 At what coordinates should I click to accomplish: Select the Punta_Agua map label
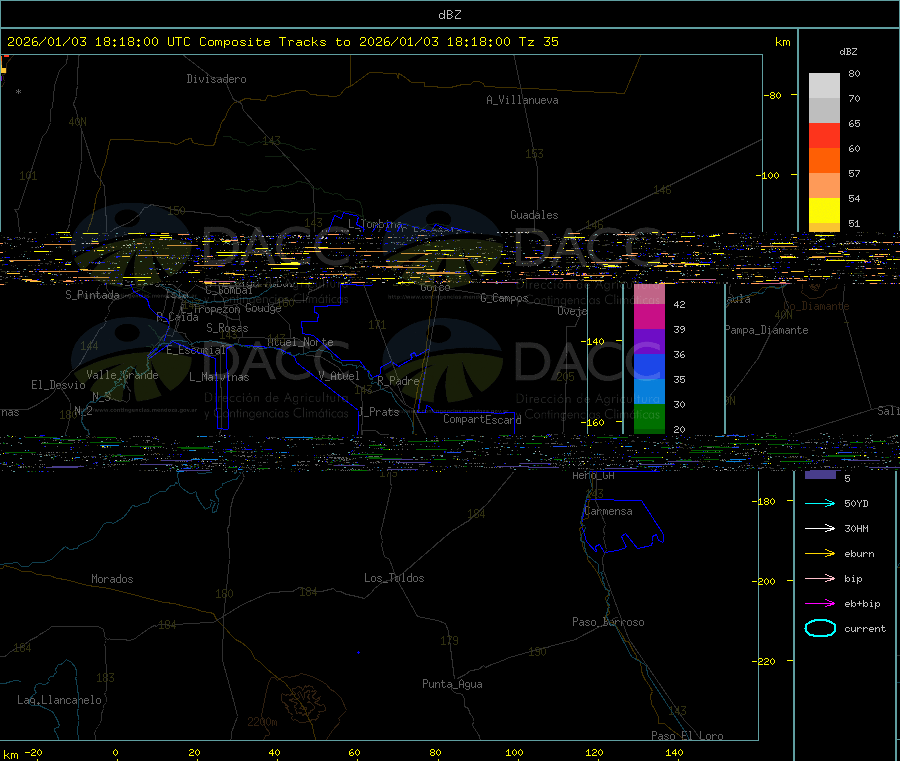[x=452, y=684]
